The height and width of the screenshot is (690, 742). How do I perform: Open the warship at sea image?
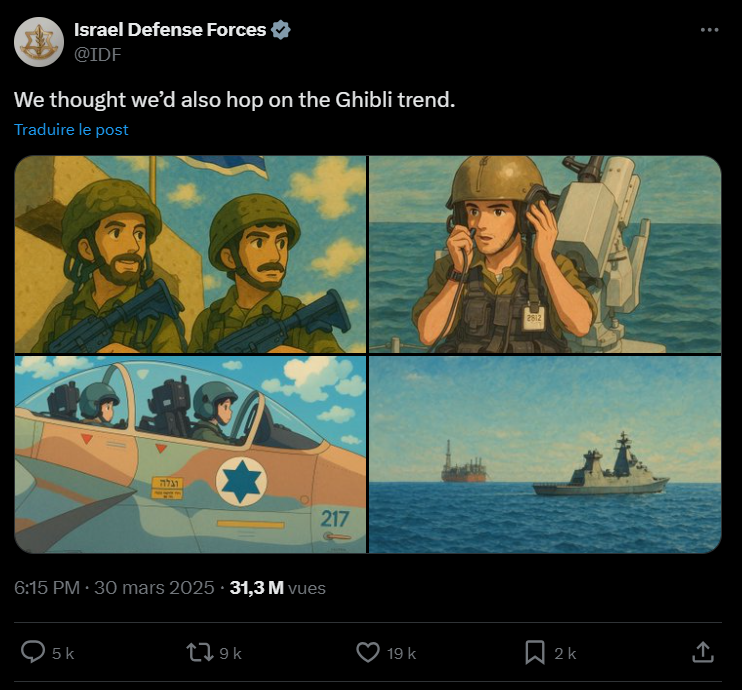545,454
